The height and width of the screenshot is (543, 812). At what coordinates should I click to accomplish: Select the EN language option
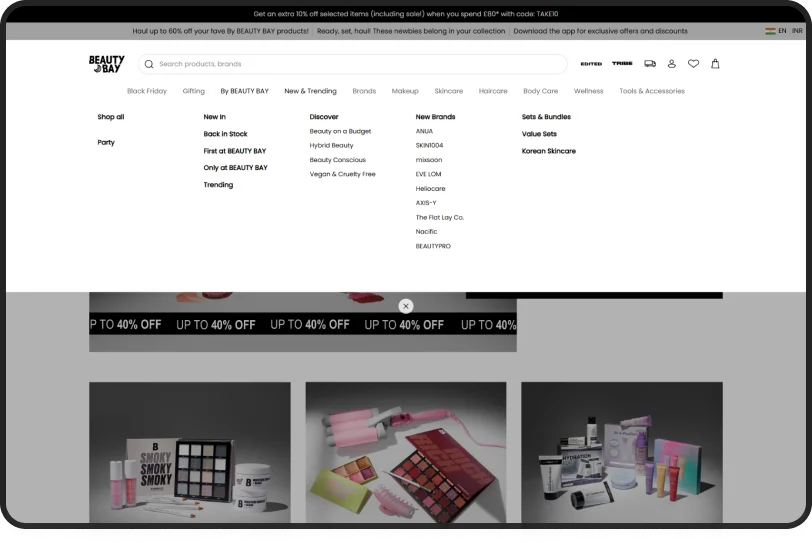(x=782, y=31)
